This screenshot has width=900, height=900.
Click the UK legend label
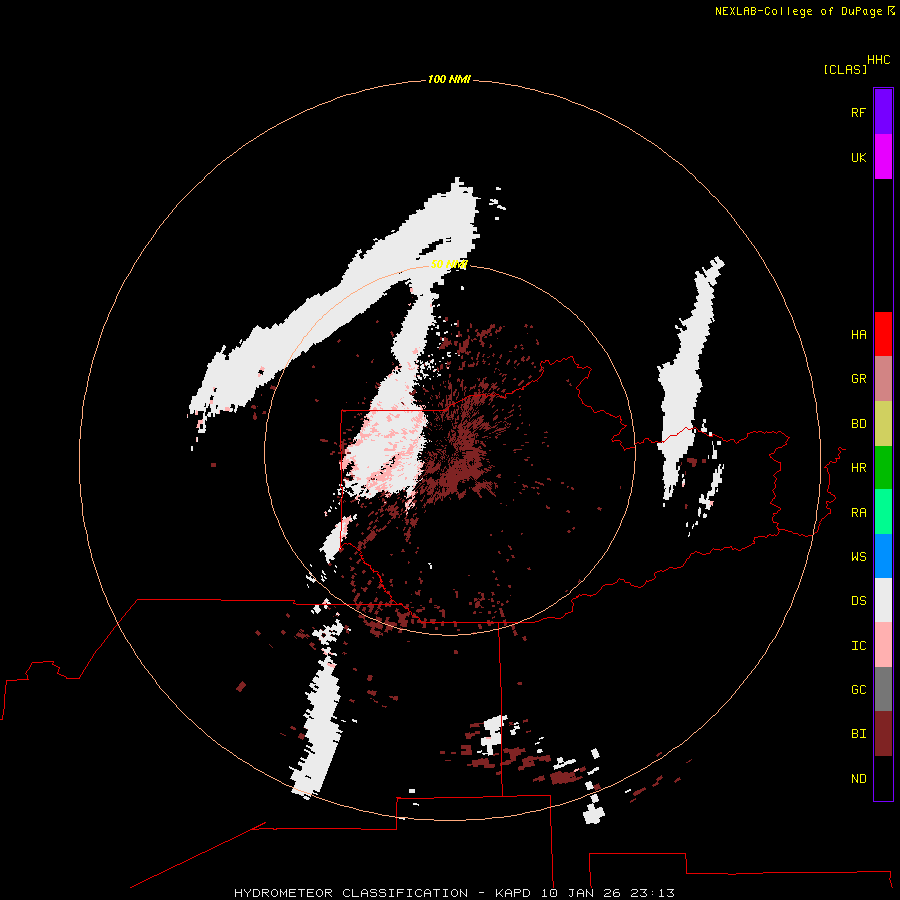pos(859,157)
